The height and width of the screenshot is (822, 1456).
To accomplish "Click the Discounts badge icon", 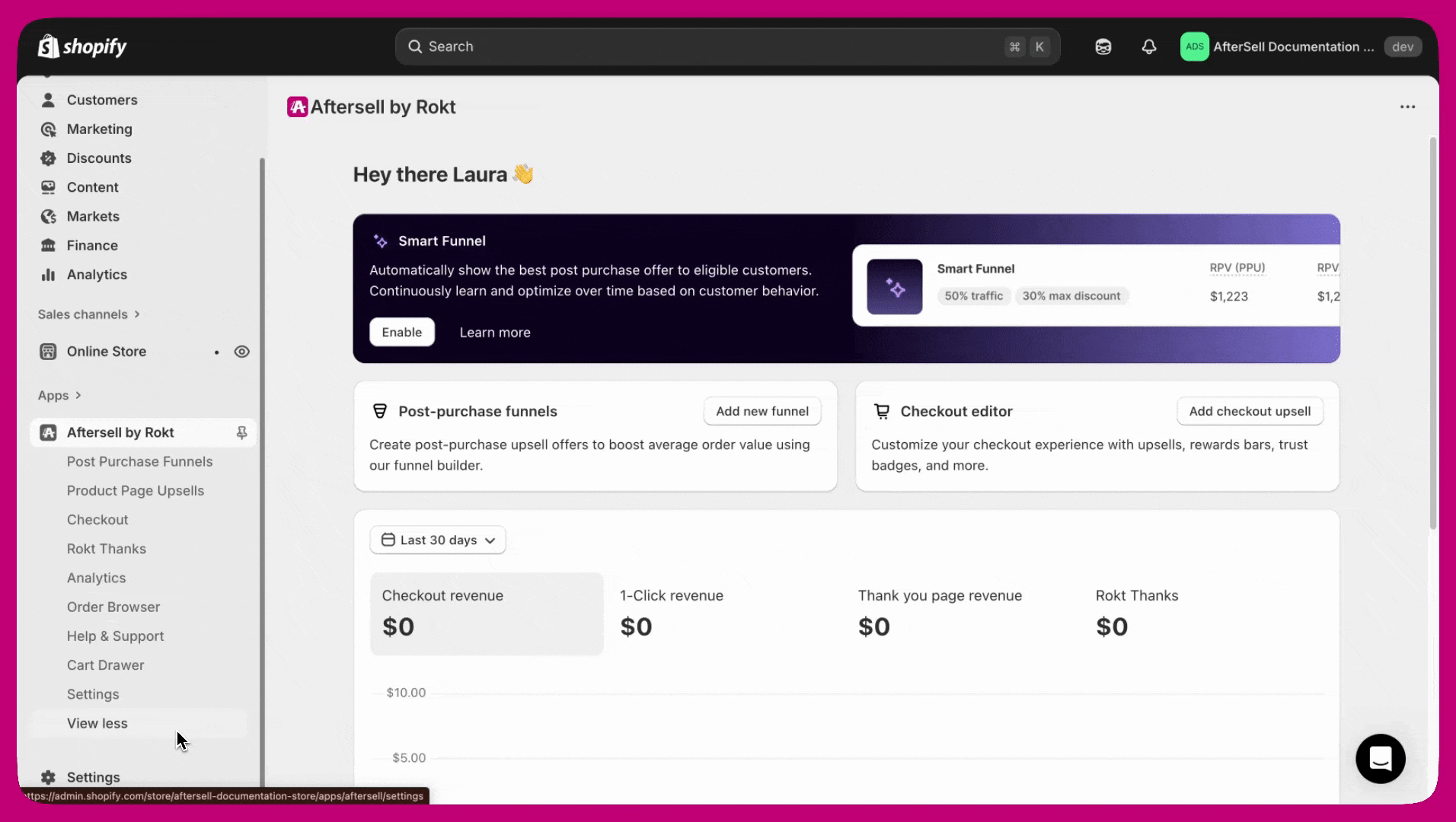I will [x=48, y=158].
